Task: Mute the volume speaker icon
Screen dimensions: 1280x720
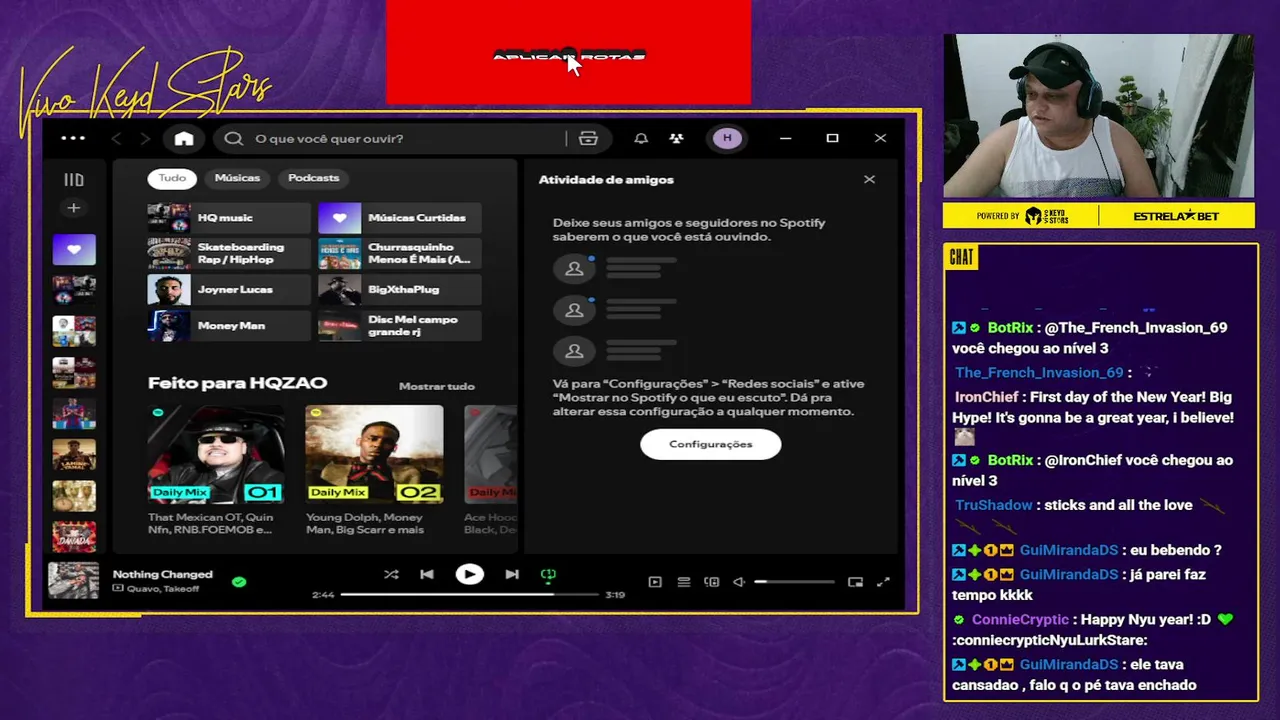Action: tap(740, 582)
